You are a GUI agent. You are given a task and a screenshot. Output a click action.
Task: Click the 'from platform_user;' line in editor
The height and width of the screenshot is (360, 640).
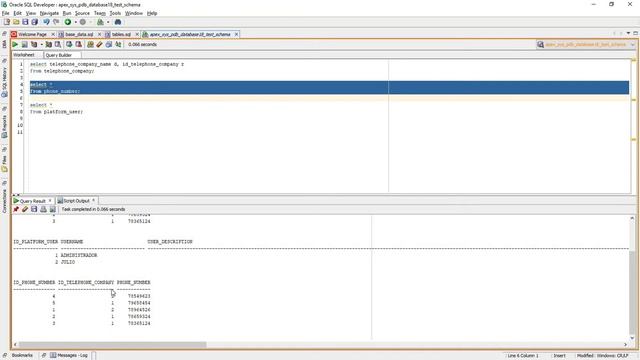tap(56, 112)
